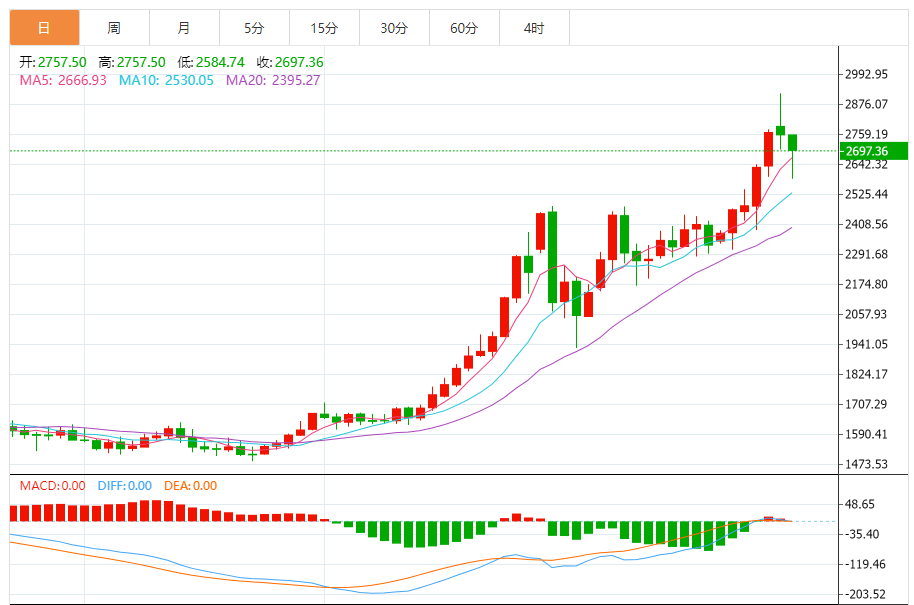Open the 月 (monthly) chart tab

[x=184, y=28]
